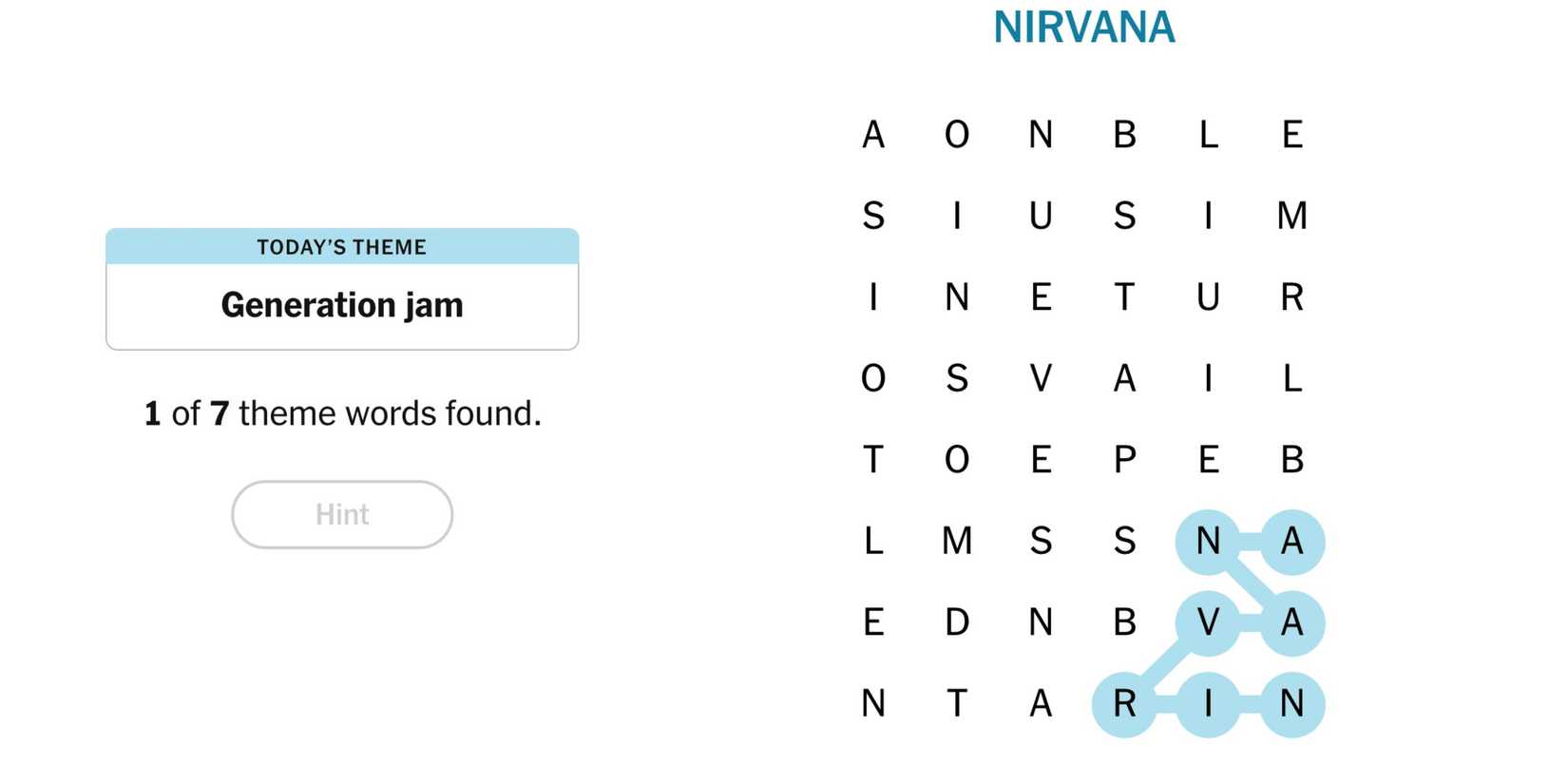Tap the letter T between N and A

coord(957,704)
